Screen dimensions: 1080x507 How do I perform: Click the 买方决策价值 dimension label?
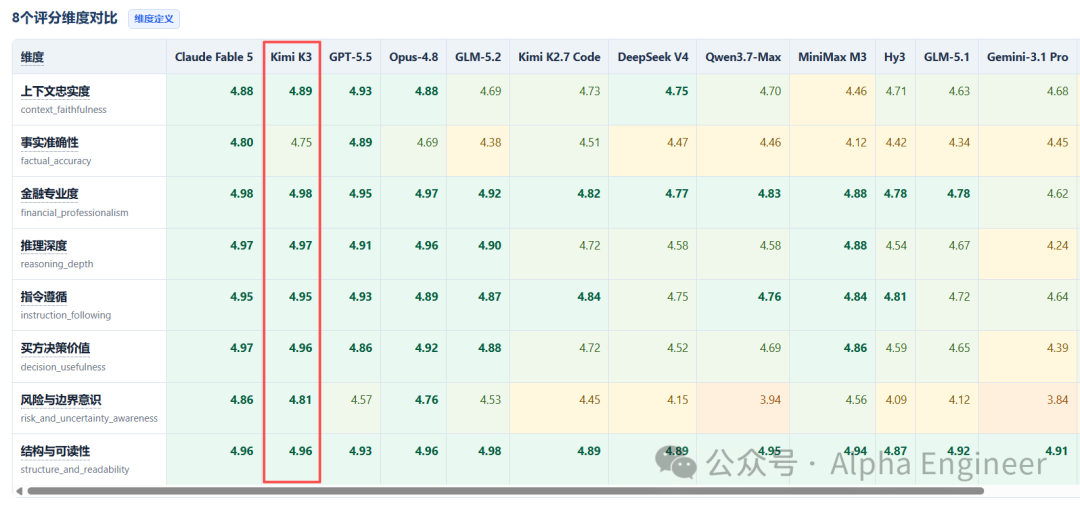(55, 349)
